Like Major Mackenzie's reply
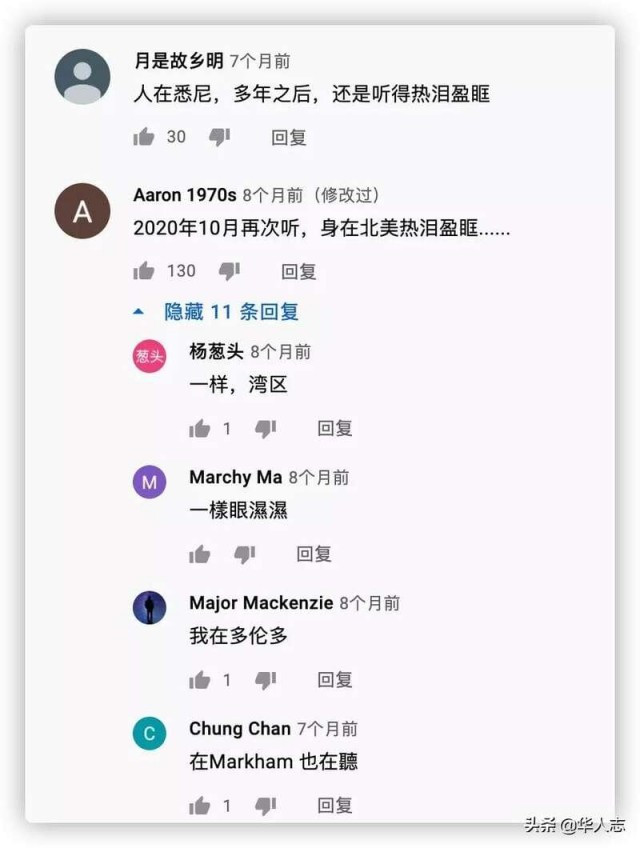This screenshot has width=640, height=848. 200,680
